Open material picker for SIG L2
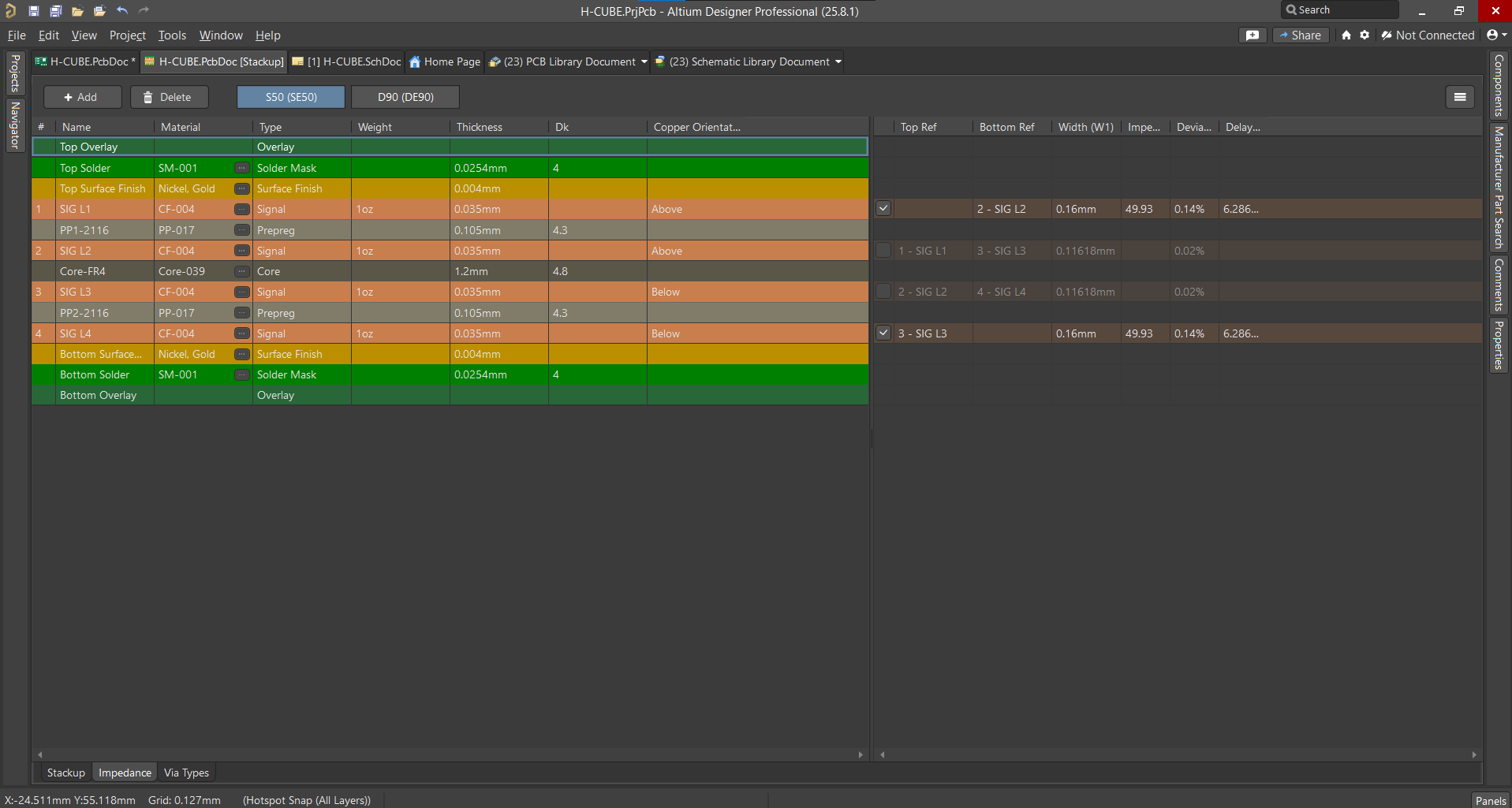 click(242, 251)
